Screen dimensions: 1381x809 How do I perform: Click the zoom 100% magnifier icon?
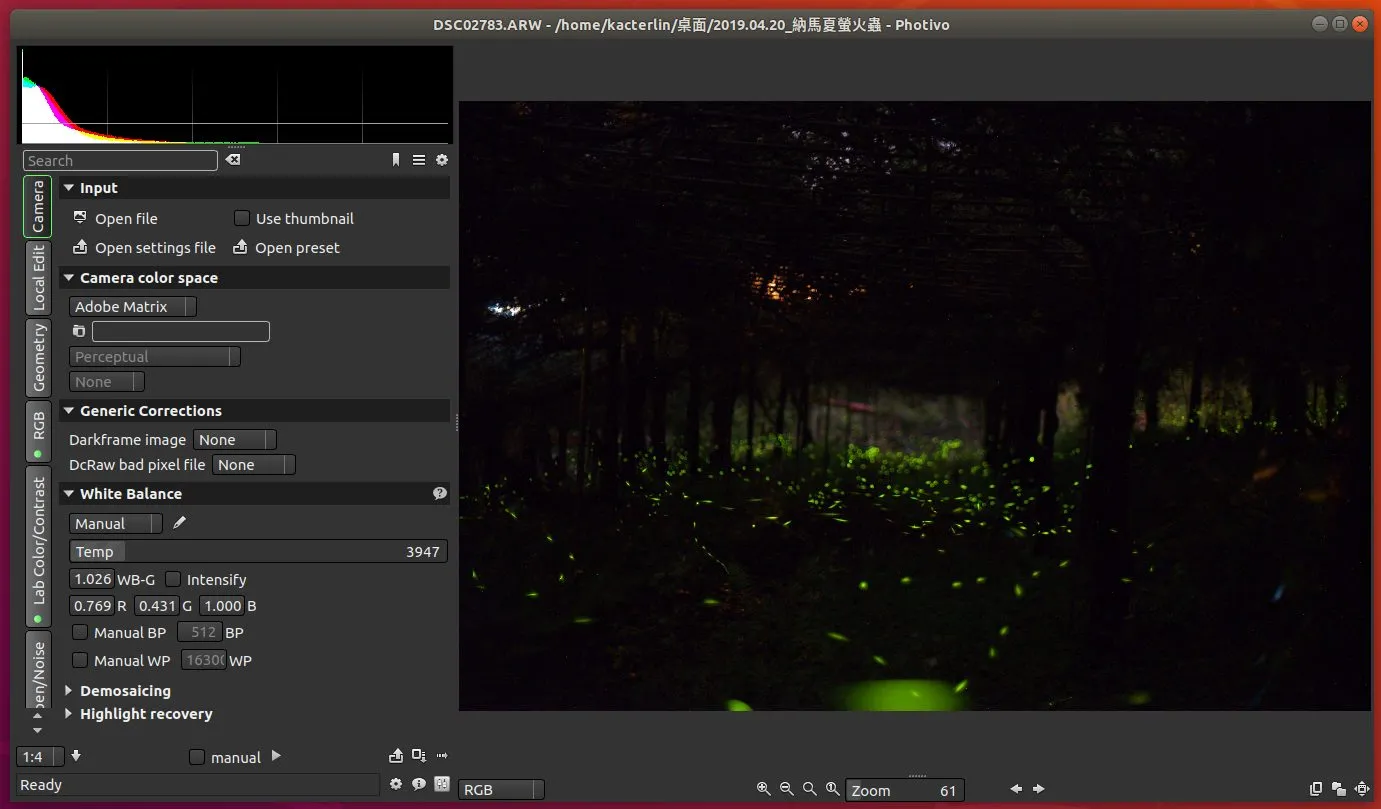(x=833, y=789)
